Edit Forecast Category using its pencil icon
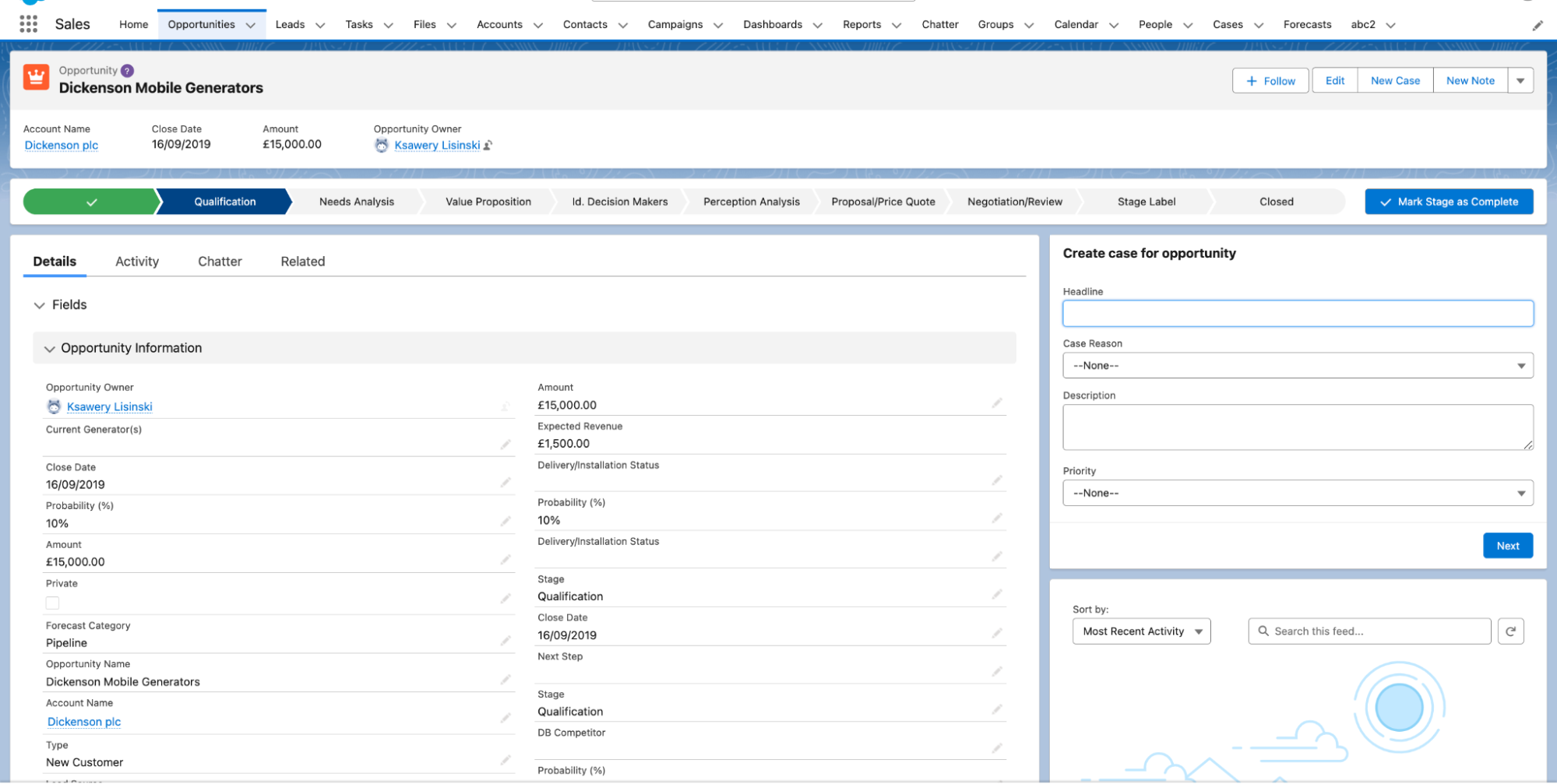Screen dimensions: 1557x784 [x=505, y=641]
